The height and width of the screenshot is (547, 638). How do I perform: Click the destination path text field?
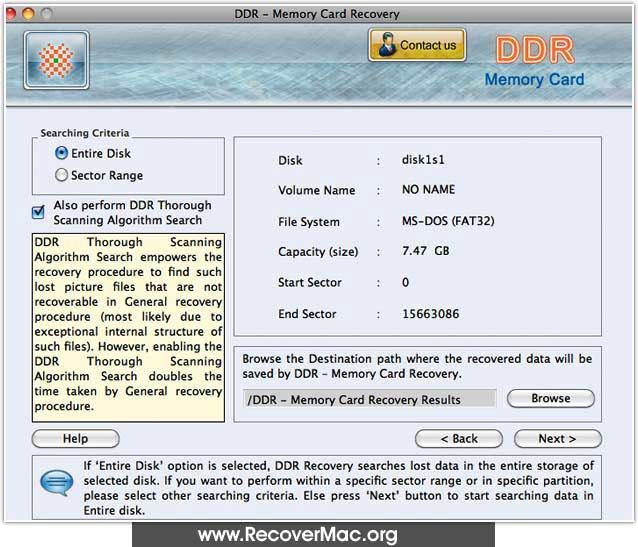(x=369, y=399)
